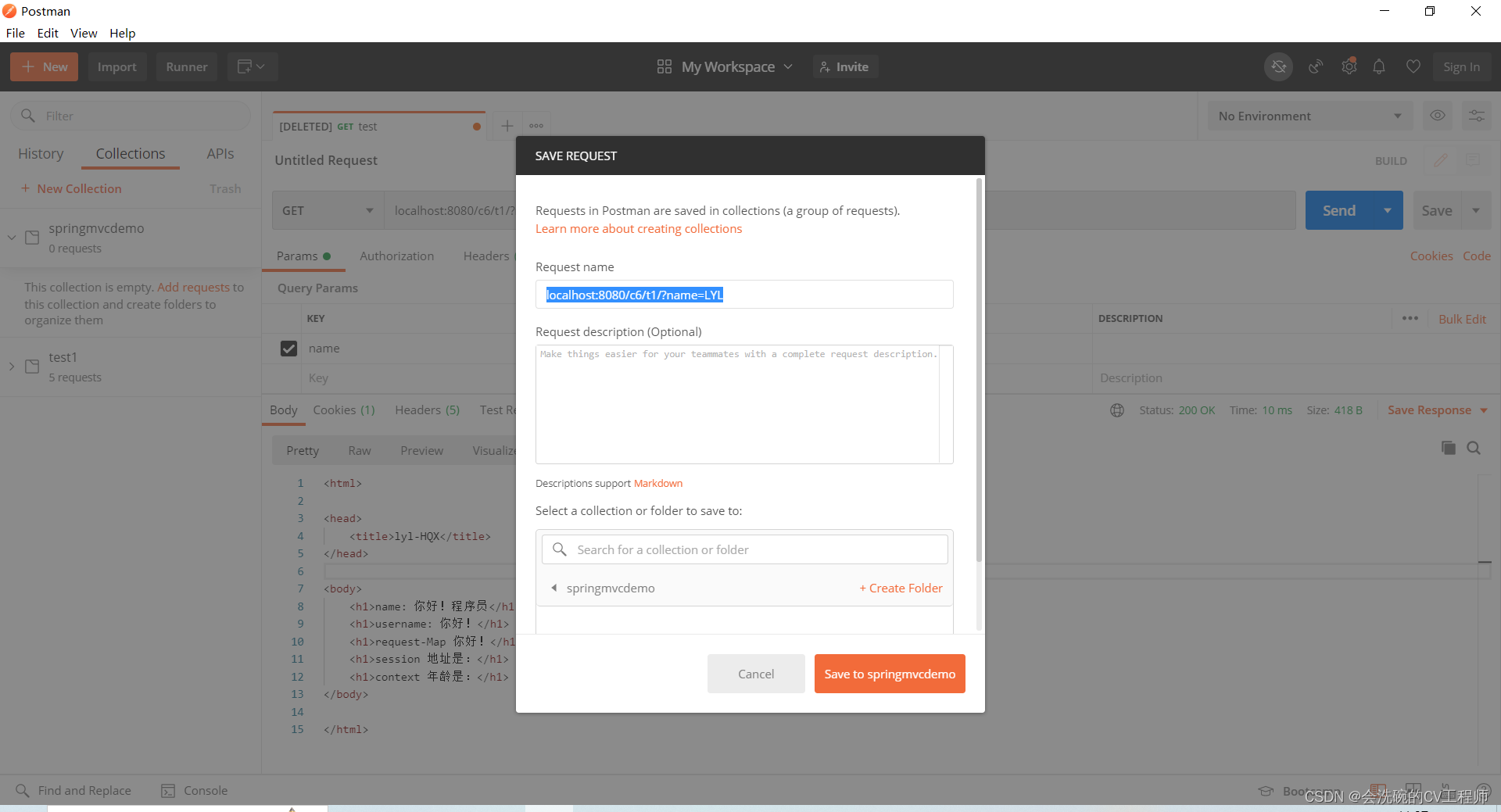
Task: Click the globe network icon near Status
Action: coord(1117,410)
